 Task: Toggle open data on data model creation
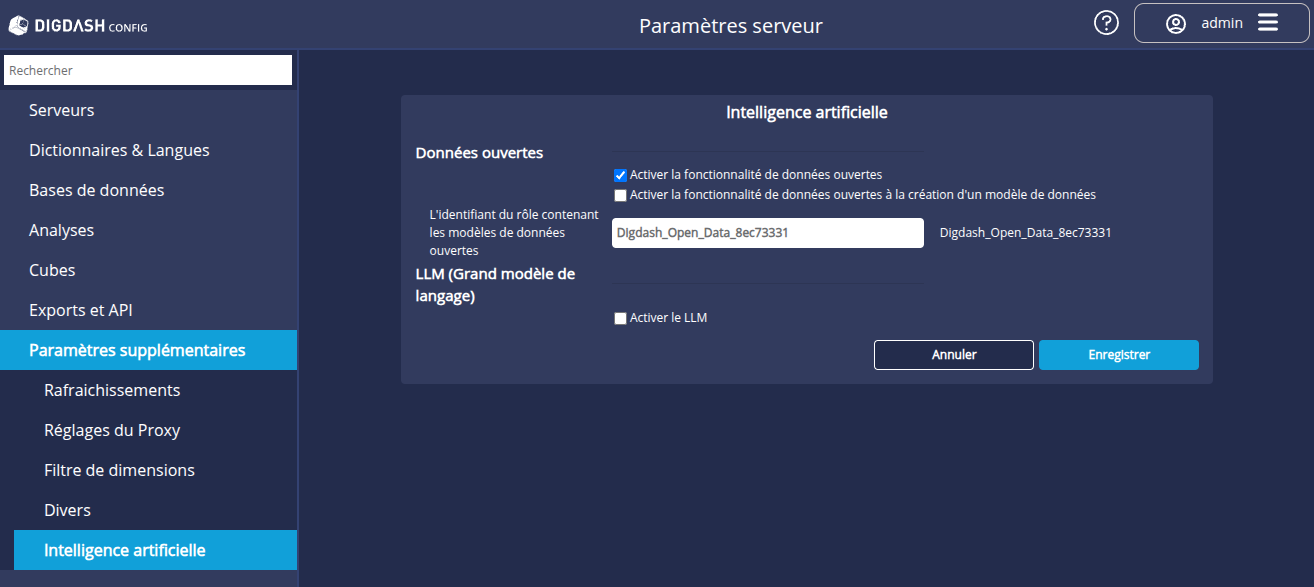[620, 195]
